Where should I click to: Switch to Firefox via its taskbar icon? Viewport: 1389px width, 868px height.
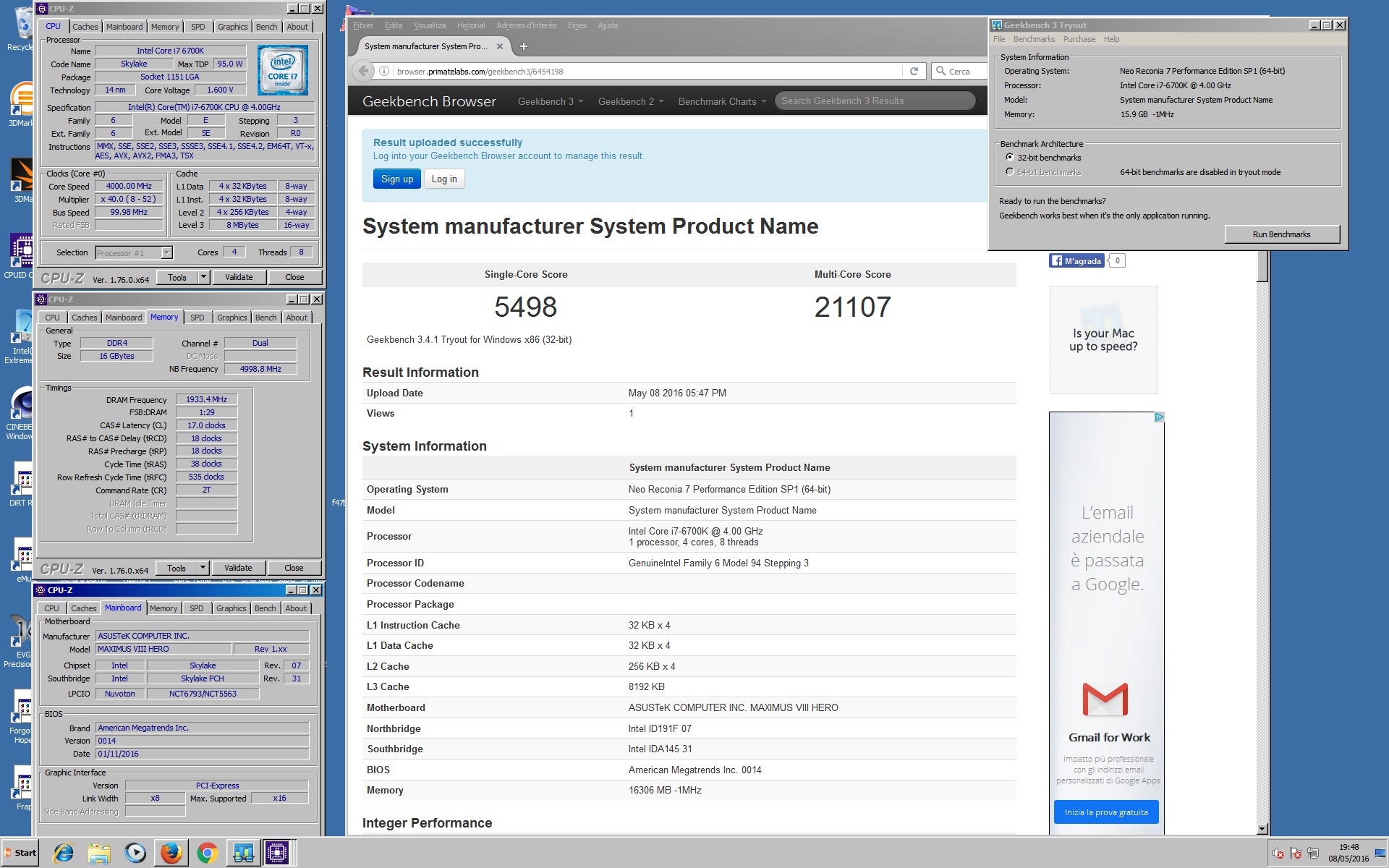click(x=171, y=854)
